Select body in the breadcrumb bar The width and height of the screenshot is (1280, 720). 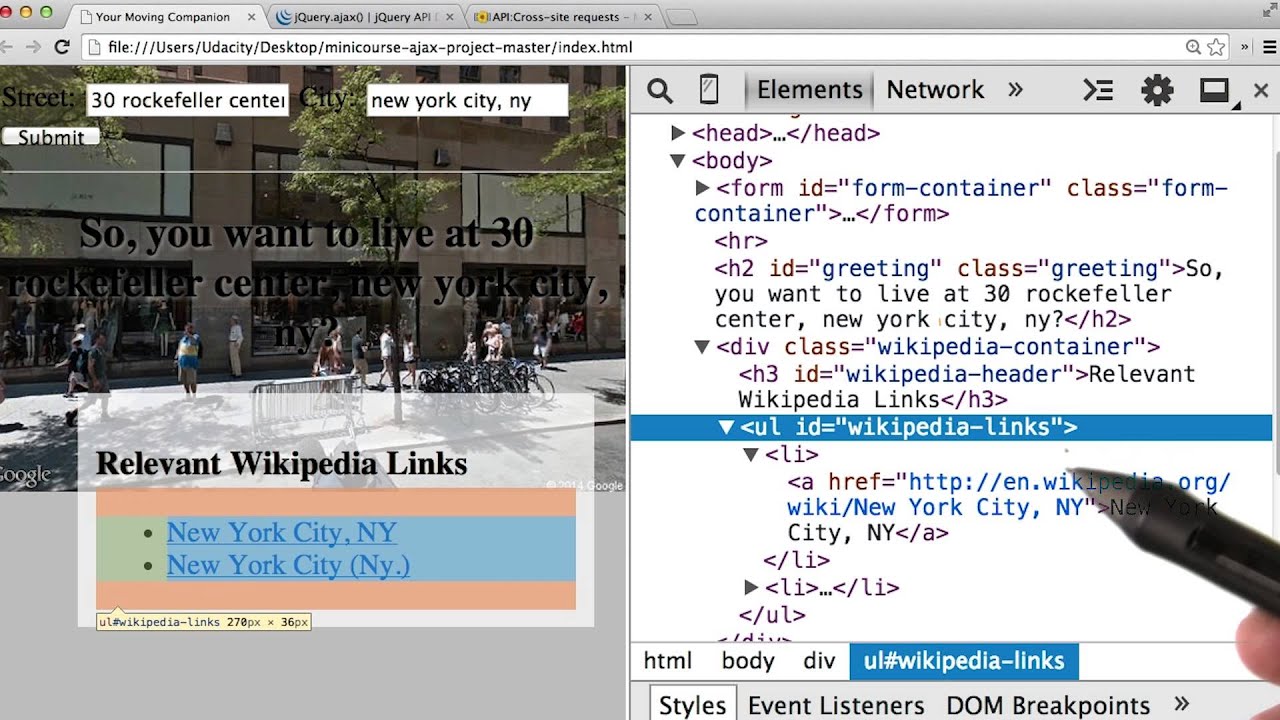[748, 661]
